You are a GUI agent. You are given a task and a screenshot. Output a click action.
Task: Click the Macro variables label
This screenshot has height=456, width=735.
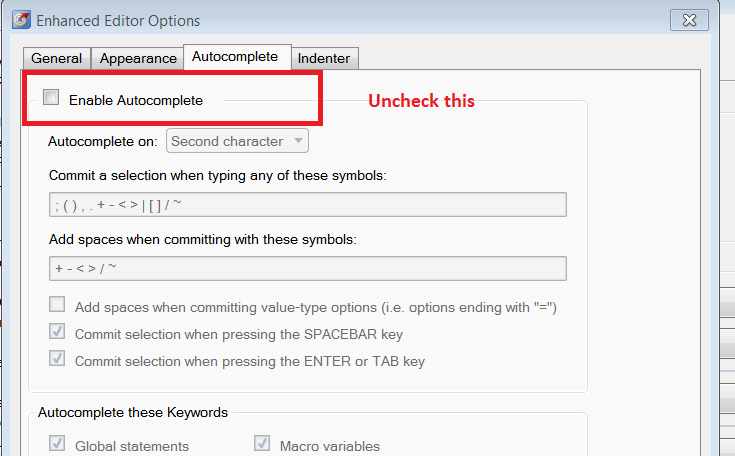(330, 446)
